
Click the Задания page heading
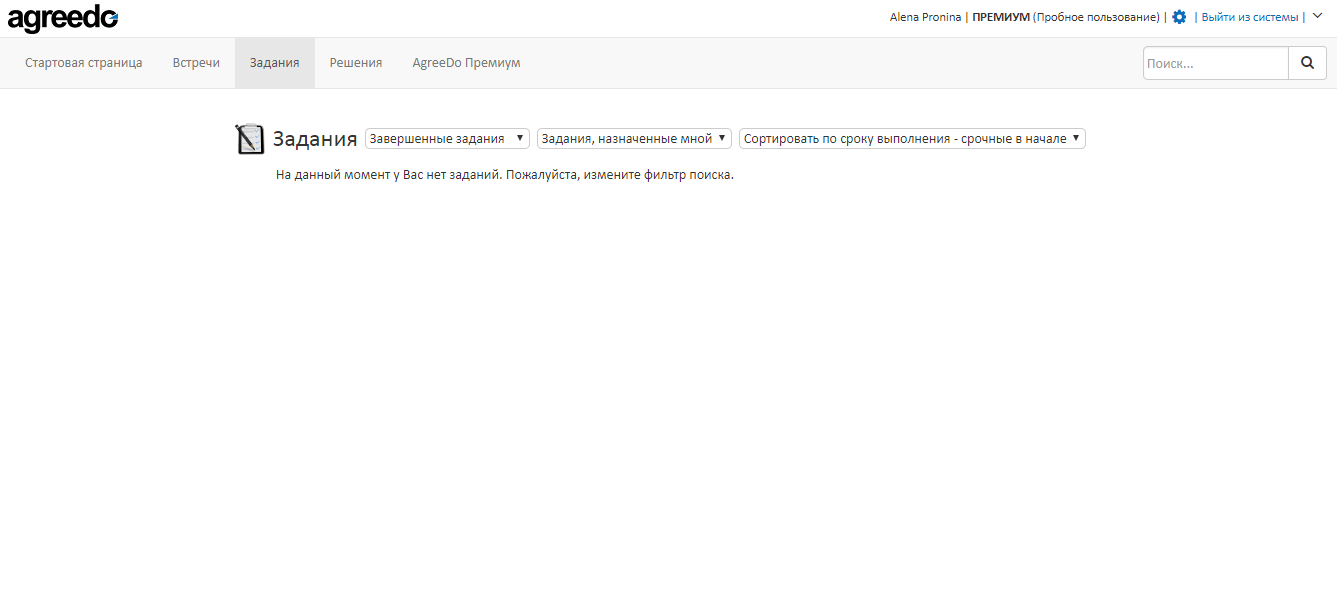[317, 138]
